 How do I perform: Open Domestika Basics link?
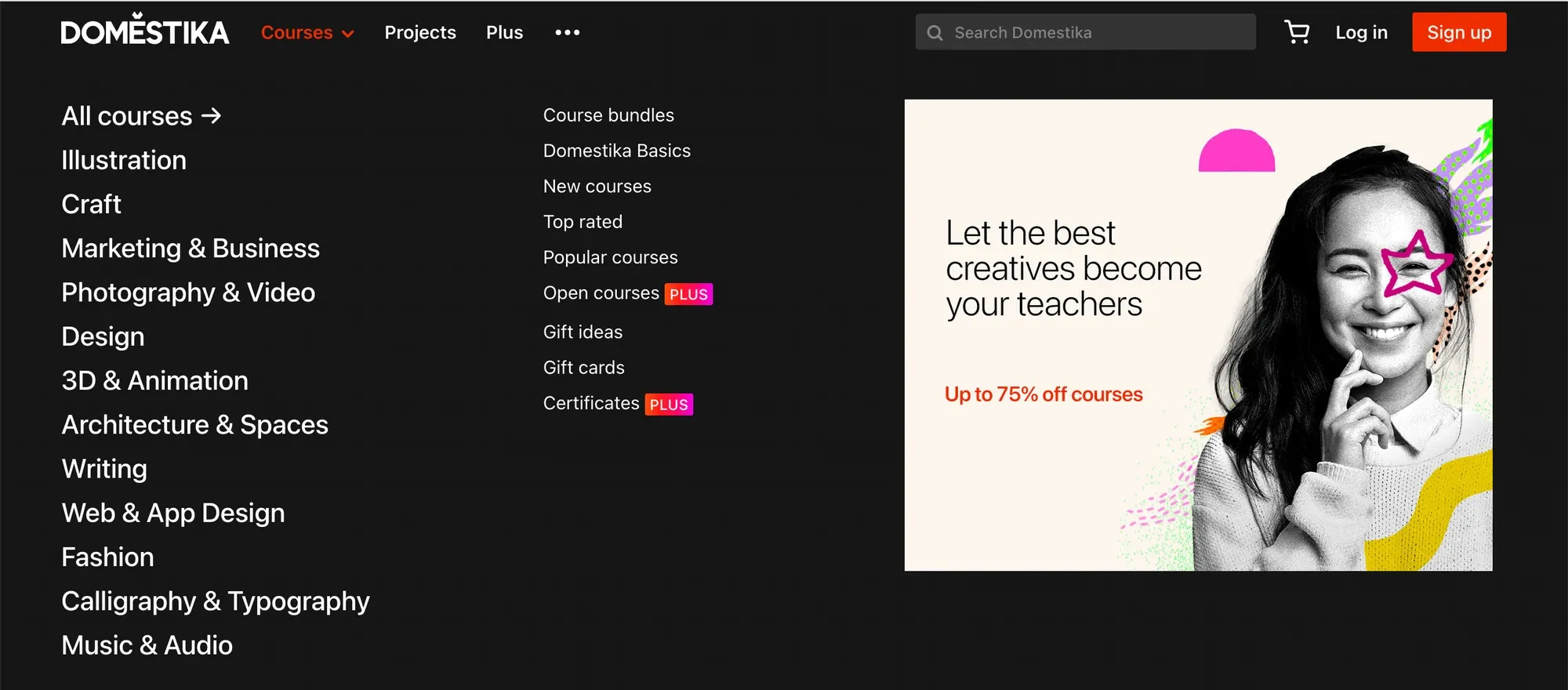tap(617, 151)
